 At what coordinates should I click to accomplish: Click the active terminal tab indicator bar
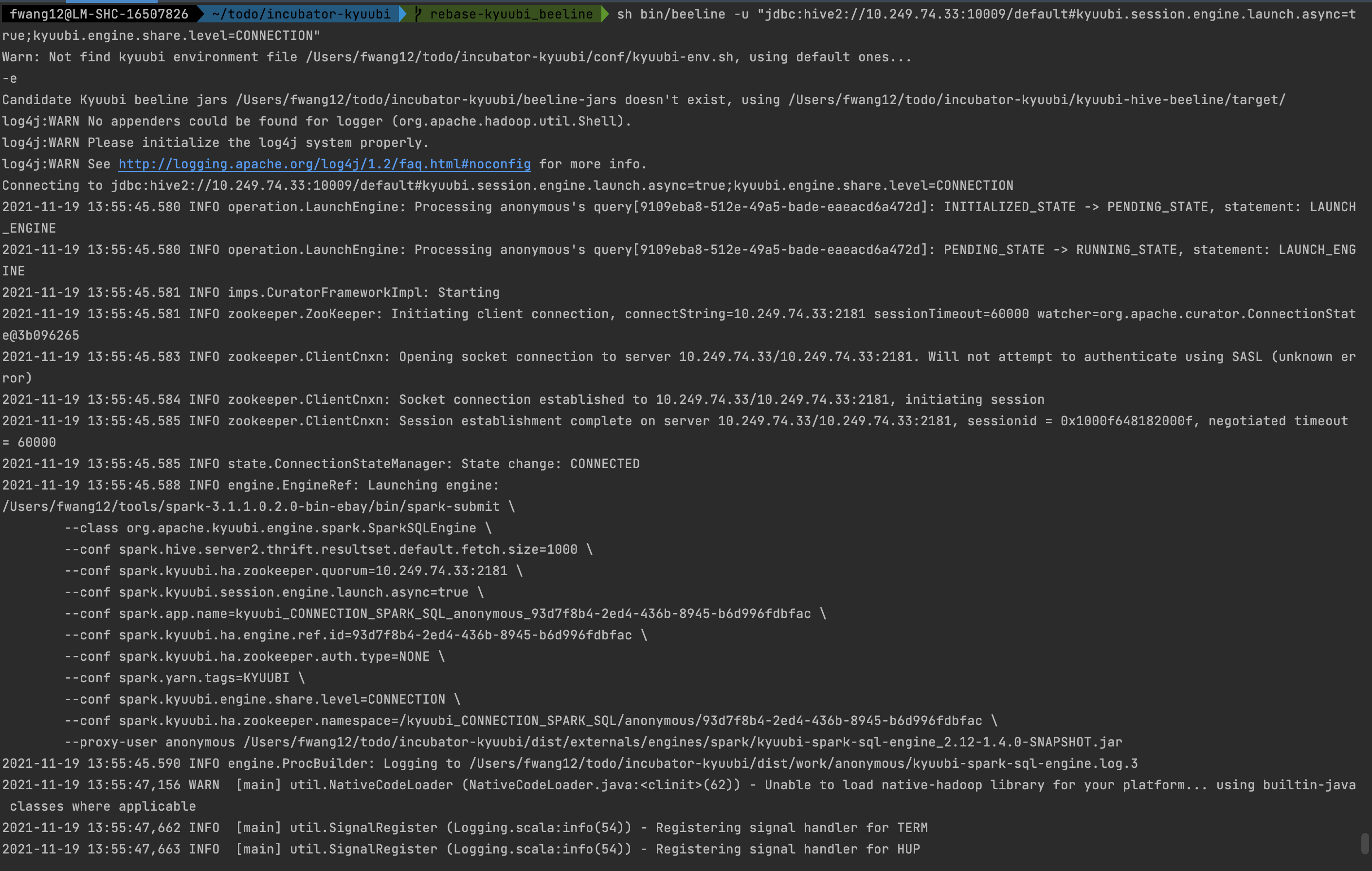click(x=112, y=2)
